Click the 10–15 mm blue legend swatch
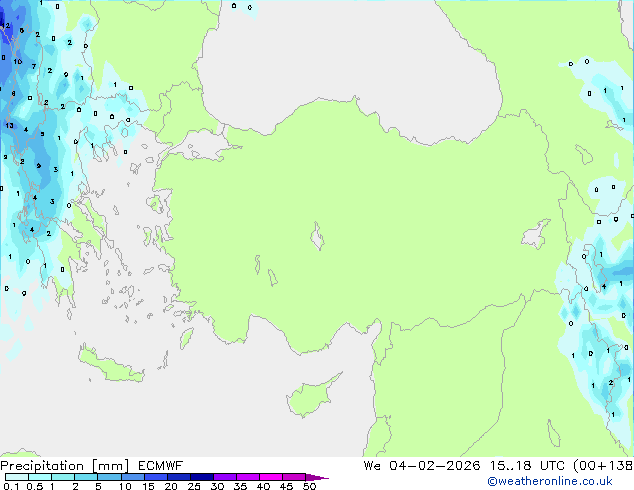This screenshot has width=634, height=490. [x=132, y=477]
